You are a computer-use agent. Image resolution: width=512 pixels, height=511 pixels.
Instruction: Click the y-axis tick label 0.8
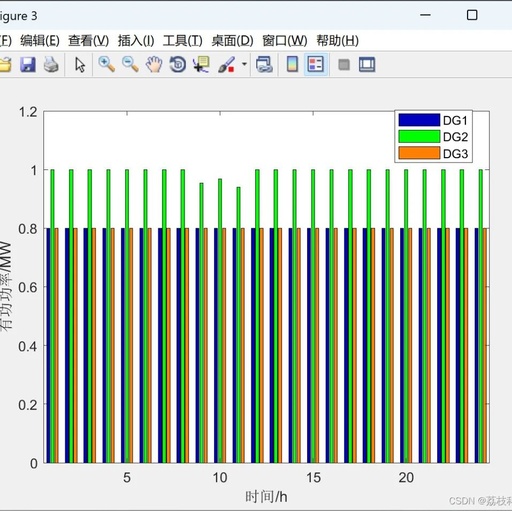(28, 229)
